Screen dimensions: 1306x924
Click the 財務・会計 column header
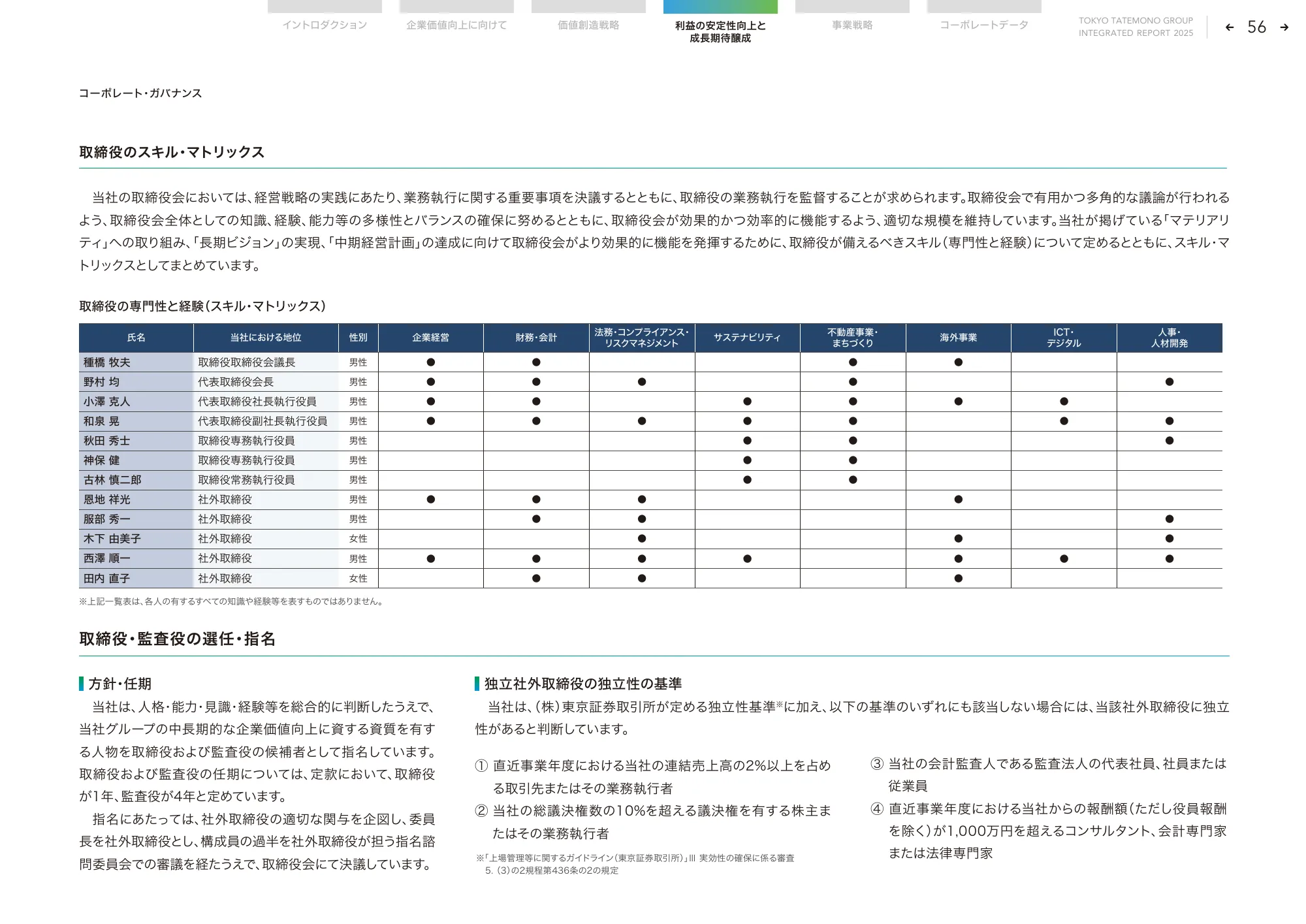(536, 338)
